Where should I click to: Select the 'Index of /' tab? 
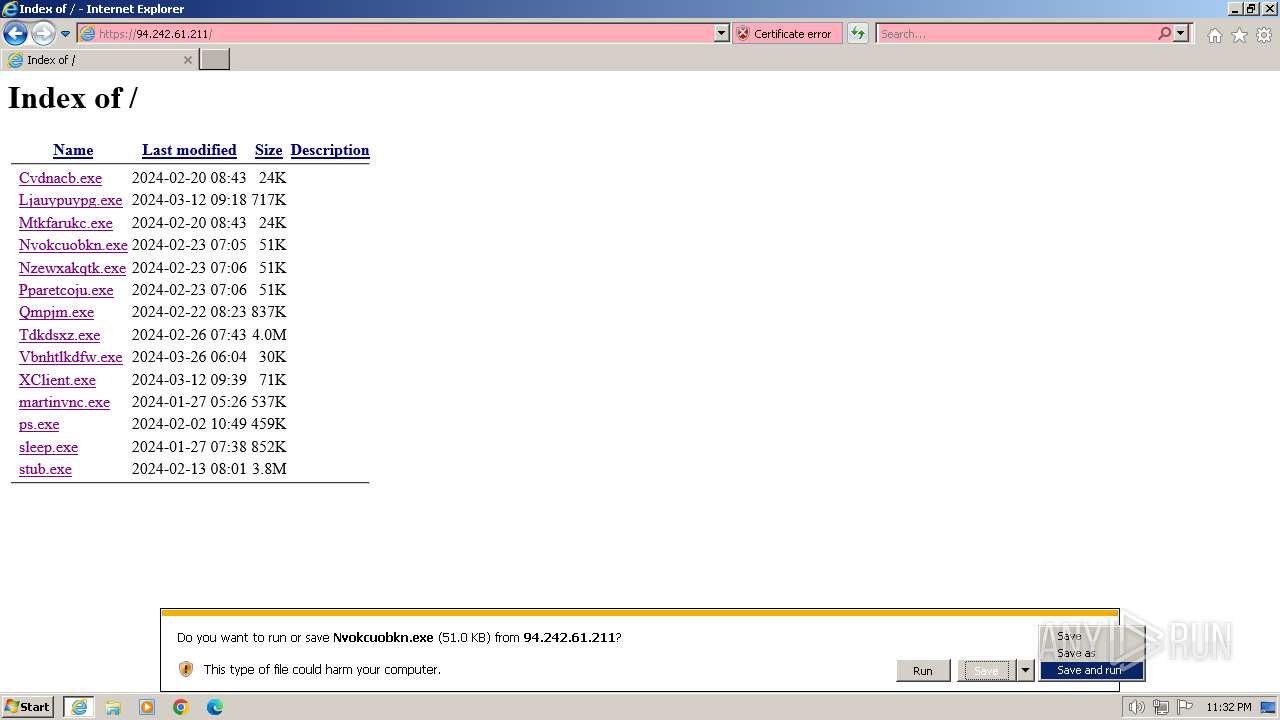99,60
